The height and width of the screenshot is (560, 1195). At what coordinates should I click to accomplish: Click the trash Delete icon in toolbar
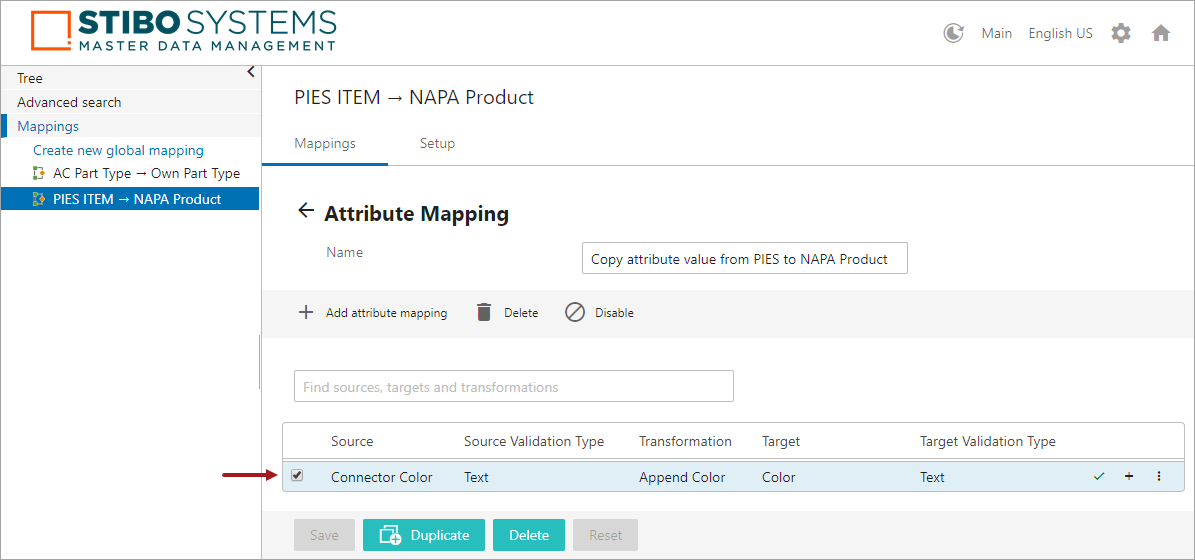[484, 312]
